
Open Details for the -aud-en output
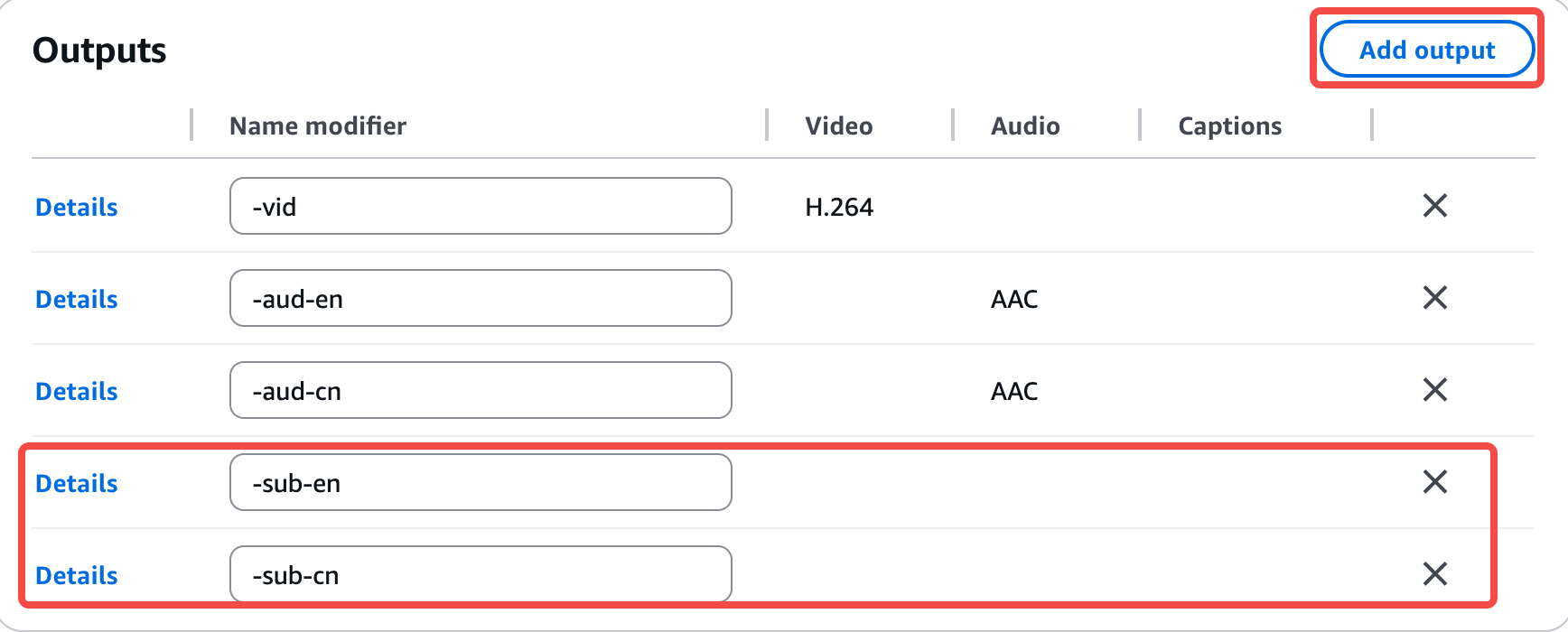click(77, 299)
